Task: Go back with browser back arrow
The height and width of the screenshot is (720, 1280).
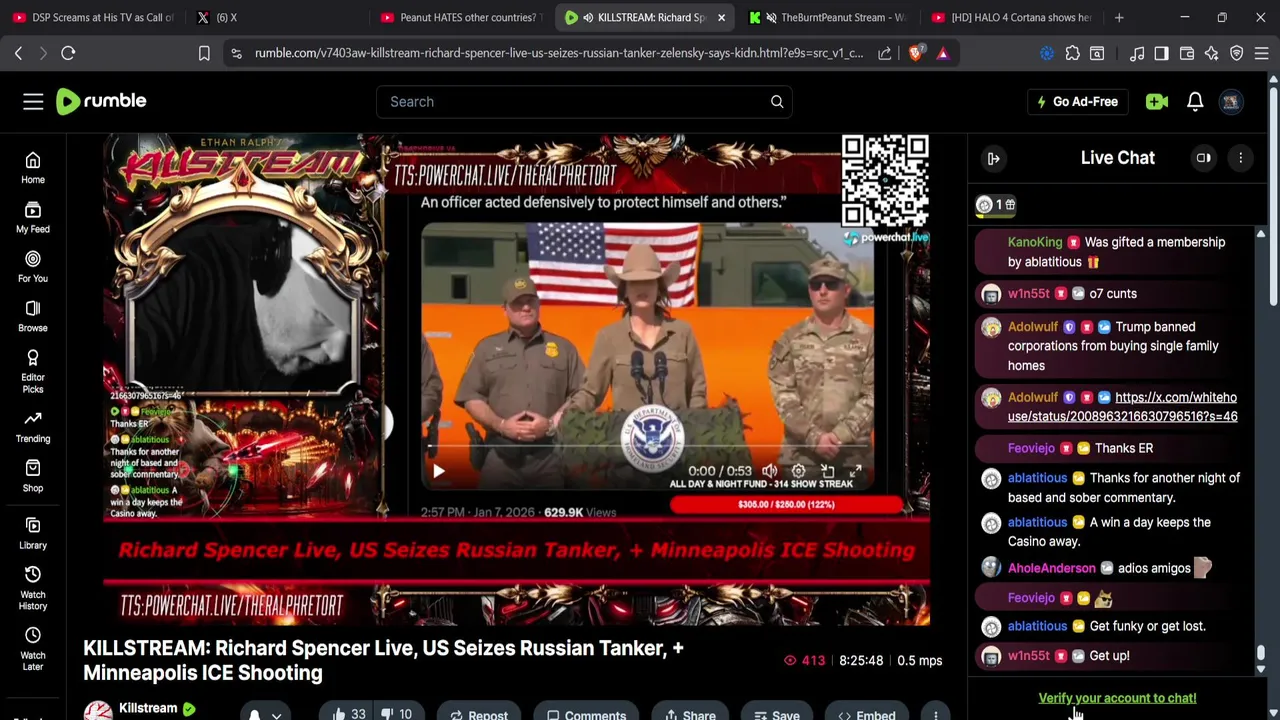Action: click(x=18, y=53)
